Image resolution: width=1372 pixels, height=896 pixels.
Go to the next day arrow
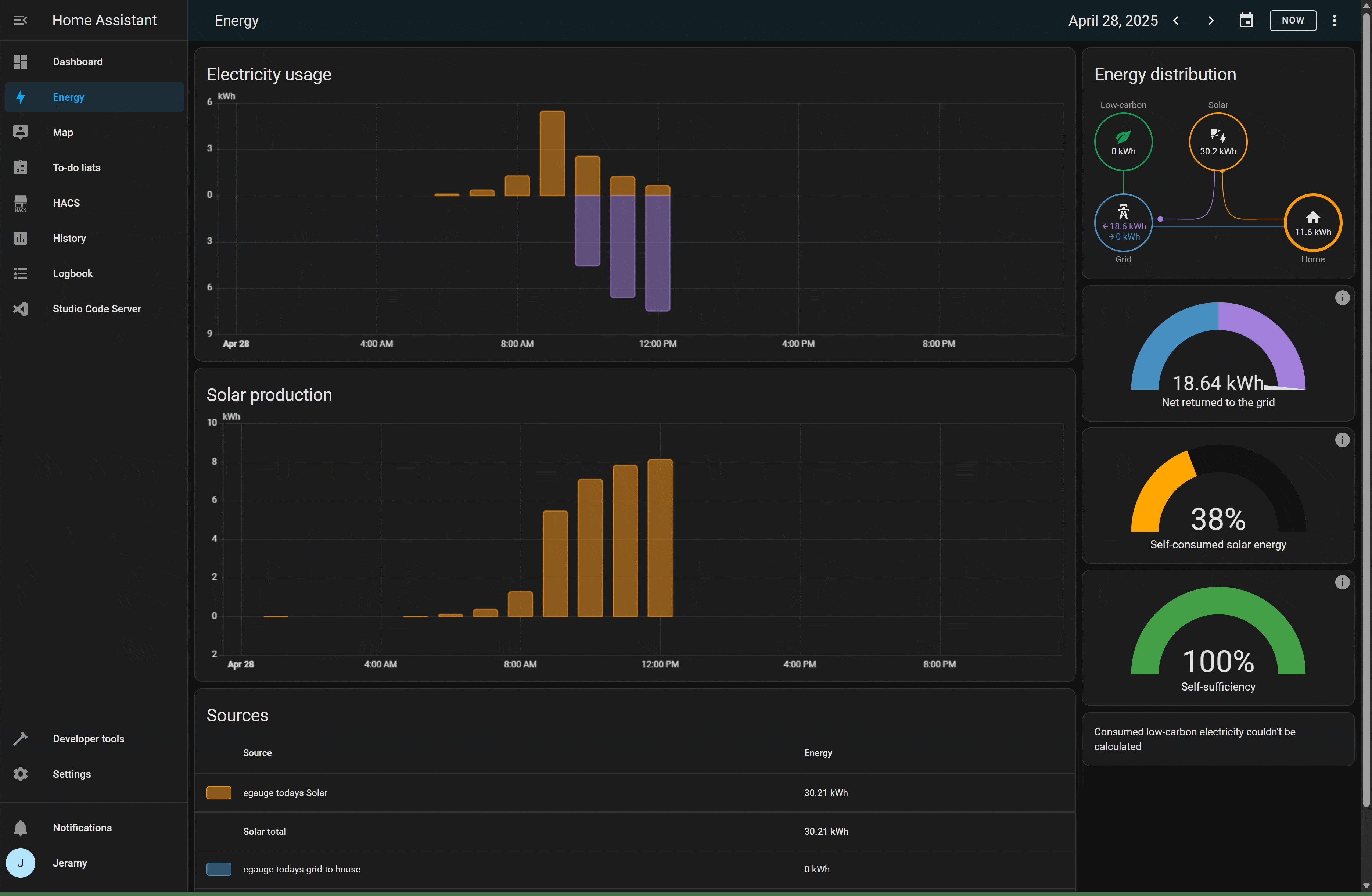(1211, 20)
